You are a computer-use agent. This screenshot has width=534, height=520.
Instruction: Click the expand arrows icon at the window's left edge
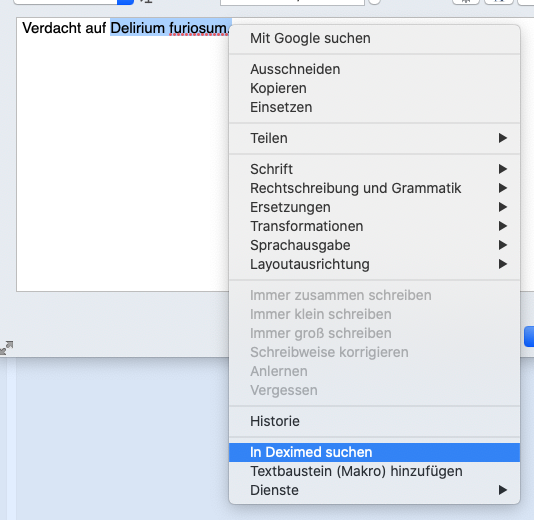6,348
